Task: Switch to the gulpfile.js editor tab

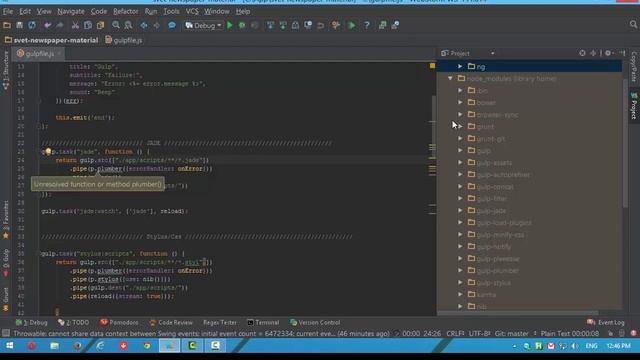Action: pos(39,53)
